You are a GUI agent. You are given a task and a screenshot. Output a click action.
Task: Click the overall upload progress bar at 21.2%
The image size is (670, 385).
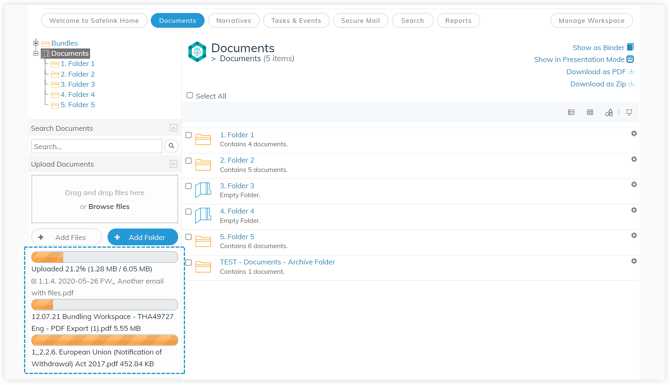pos(105,257)
